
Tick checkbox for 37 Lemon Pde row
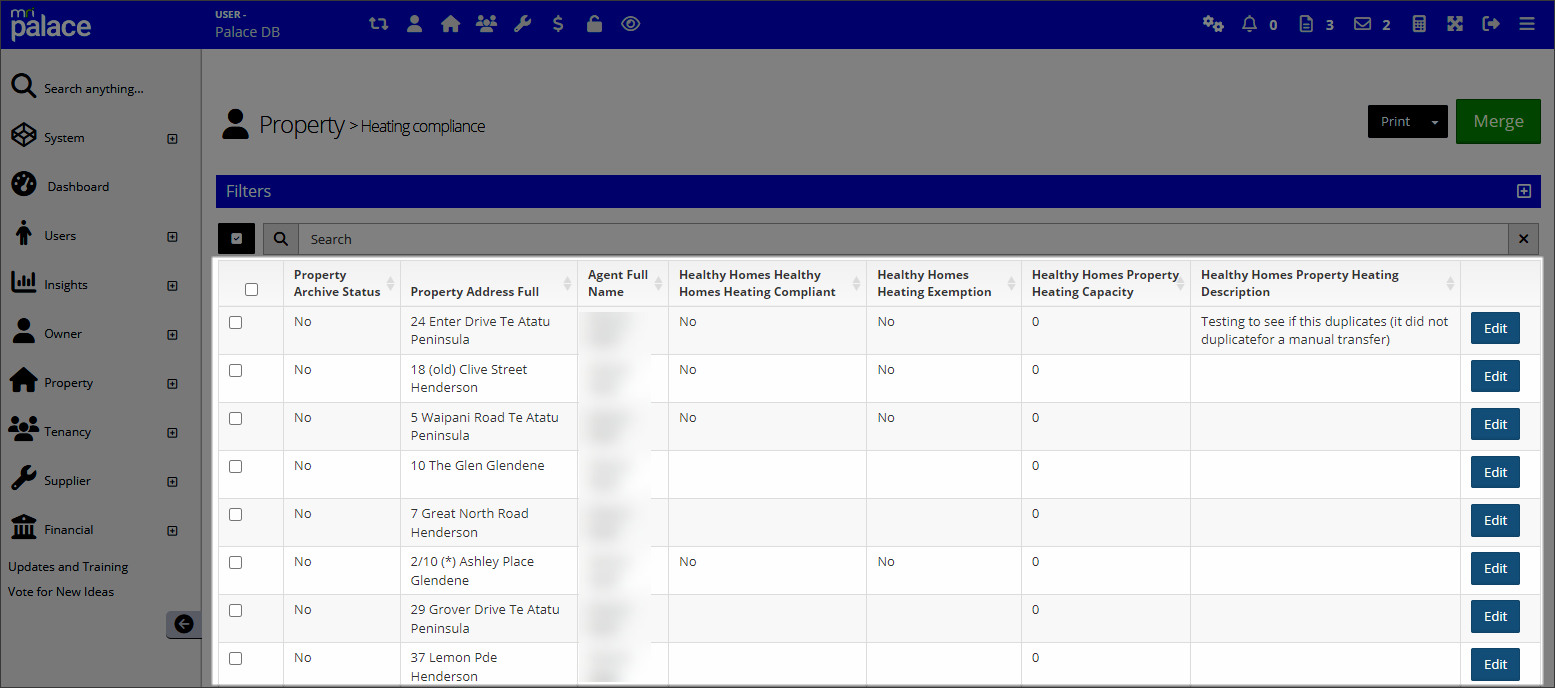point(236,659)
